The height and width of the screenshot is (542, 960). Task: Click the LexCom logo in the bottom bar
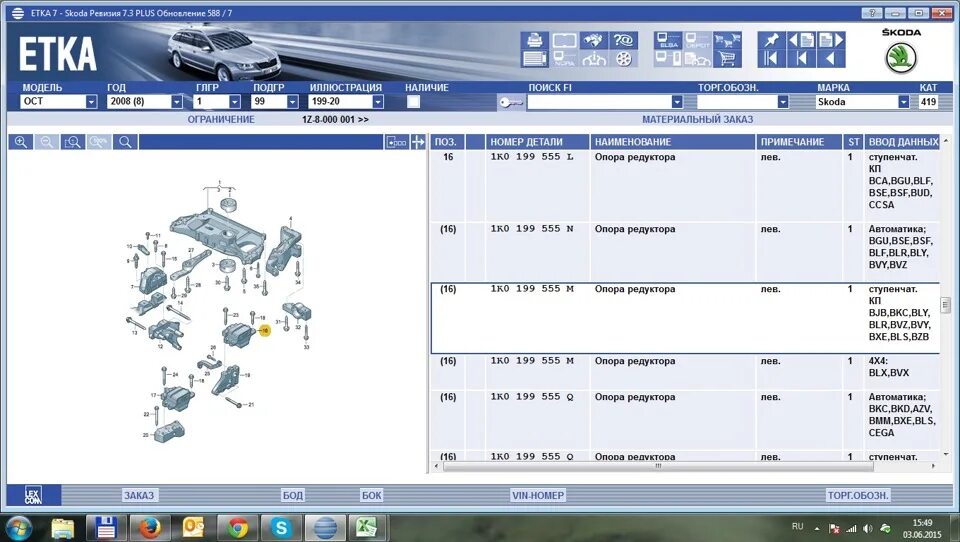(x=34, y=495)
